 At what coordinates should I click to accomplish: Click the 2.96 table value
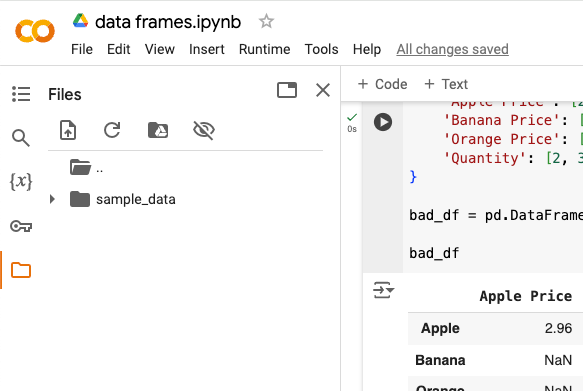558,328
